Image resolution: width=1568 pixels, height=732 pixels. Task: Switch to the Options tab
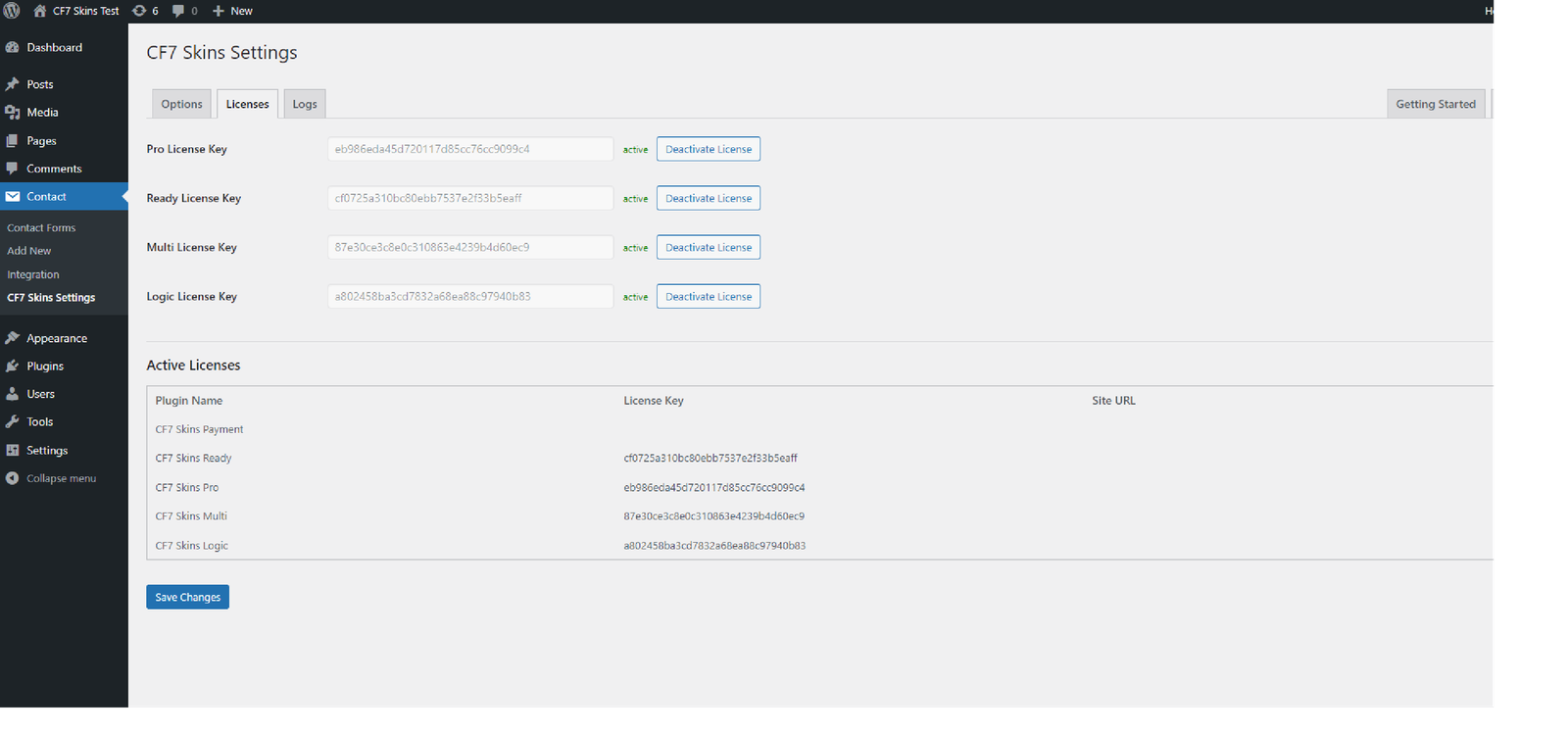point(181,104)
